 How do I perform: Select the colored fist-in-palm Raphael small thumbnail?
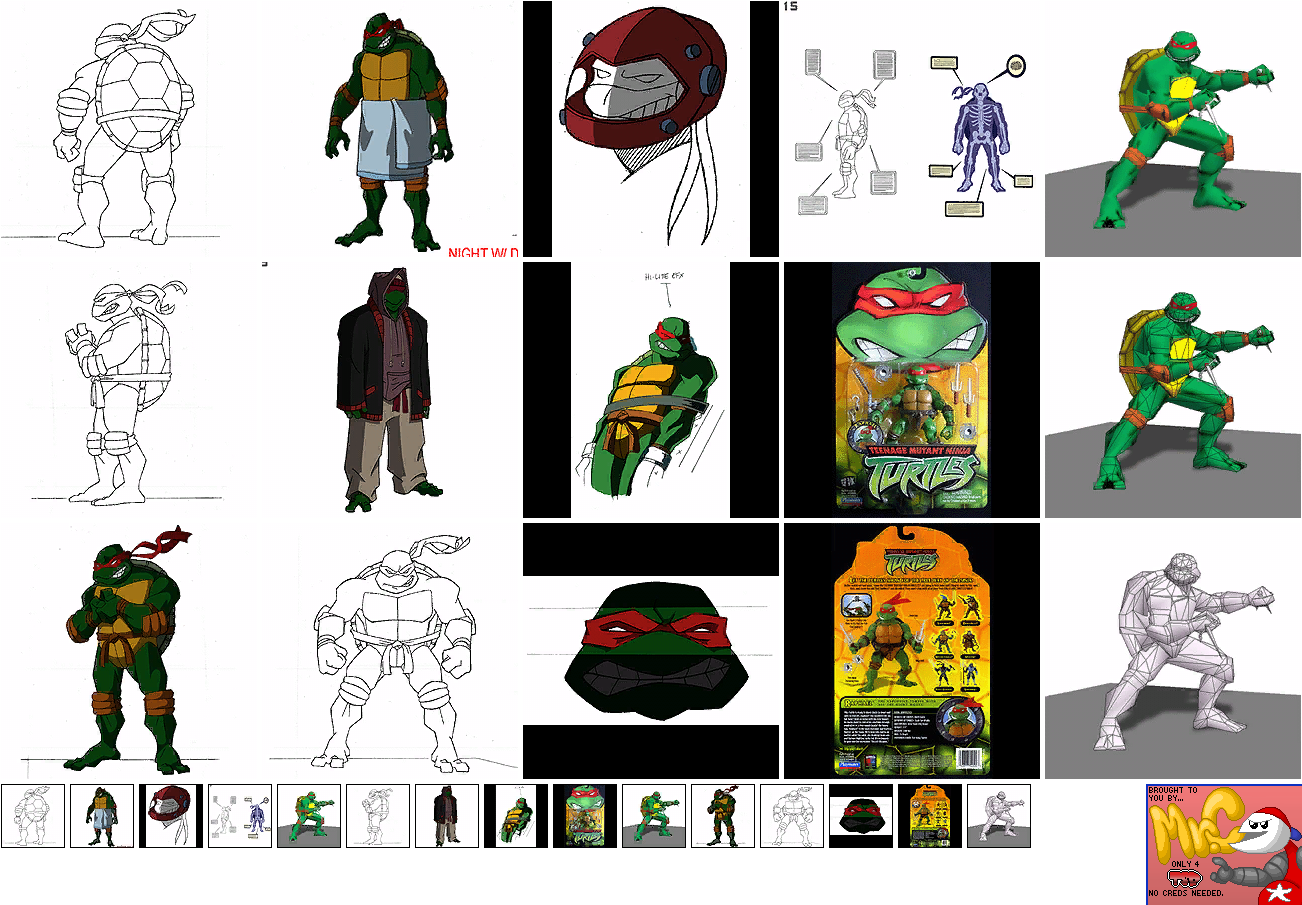coord(723,816)
